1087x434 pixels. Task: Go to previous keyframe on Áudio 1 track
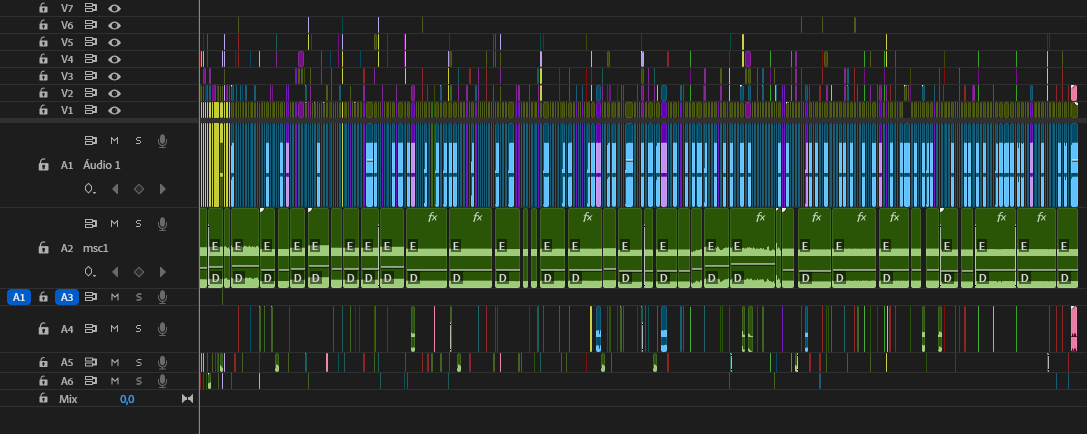pyautogui.click(x=115, y=189)
